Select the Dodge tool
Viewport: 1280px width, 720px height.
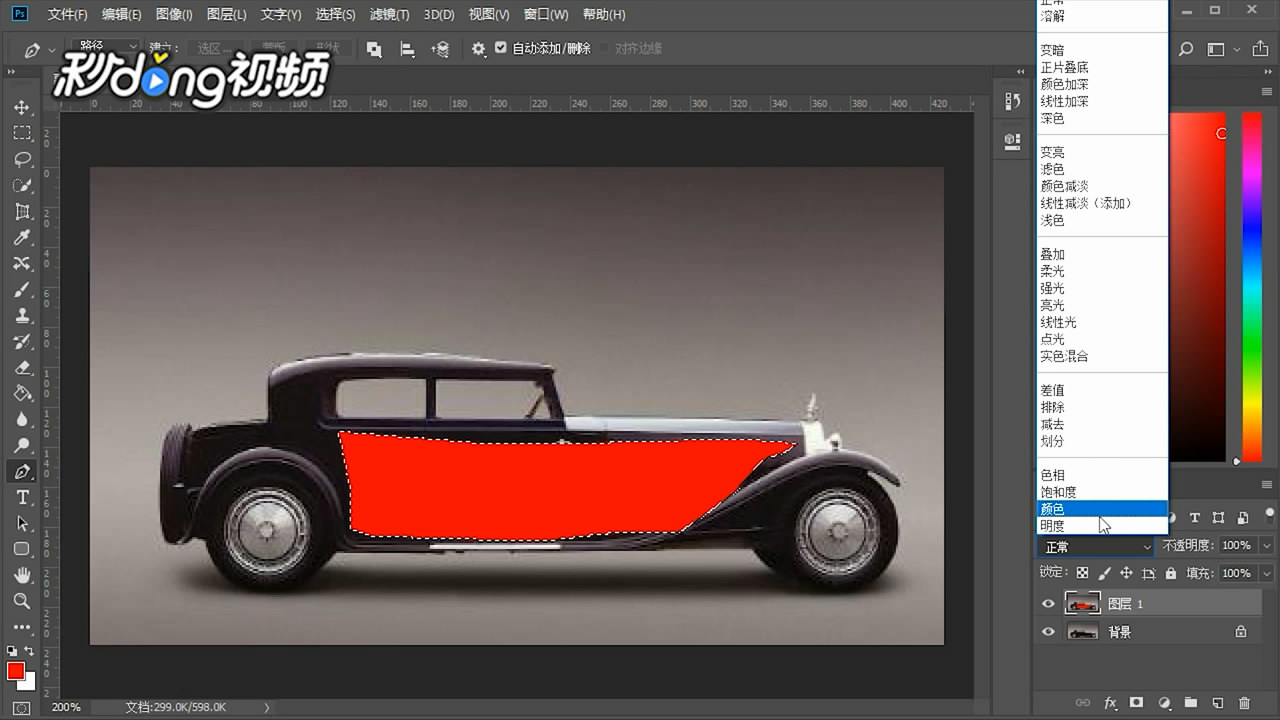point(22,445)
